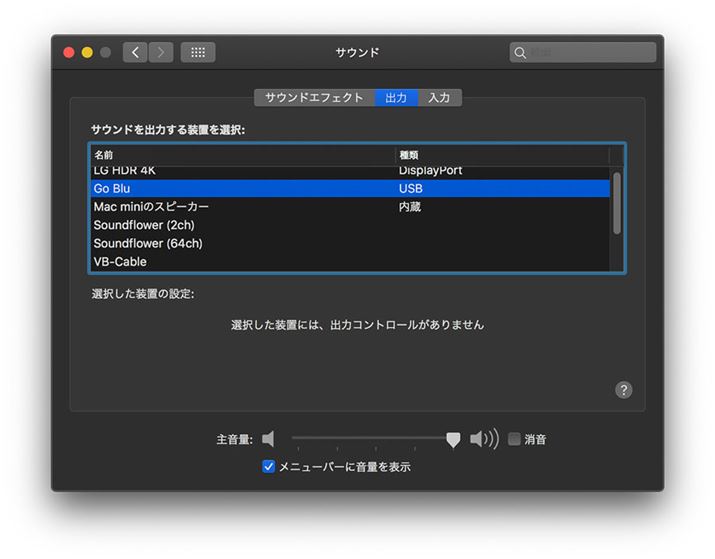
Task: Click the device list scrollbar thumb
Action: pos(617,203)
